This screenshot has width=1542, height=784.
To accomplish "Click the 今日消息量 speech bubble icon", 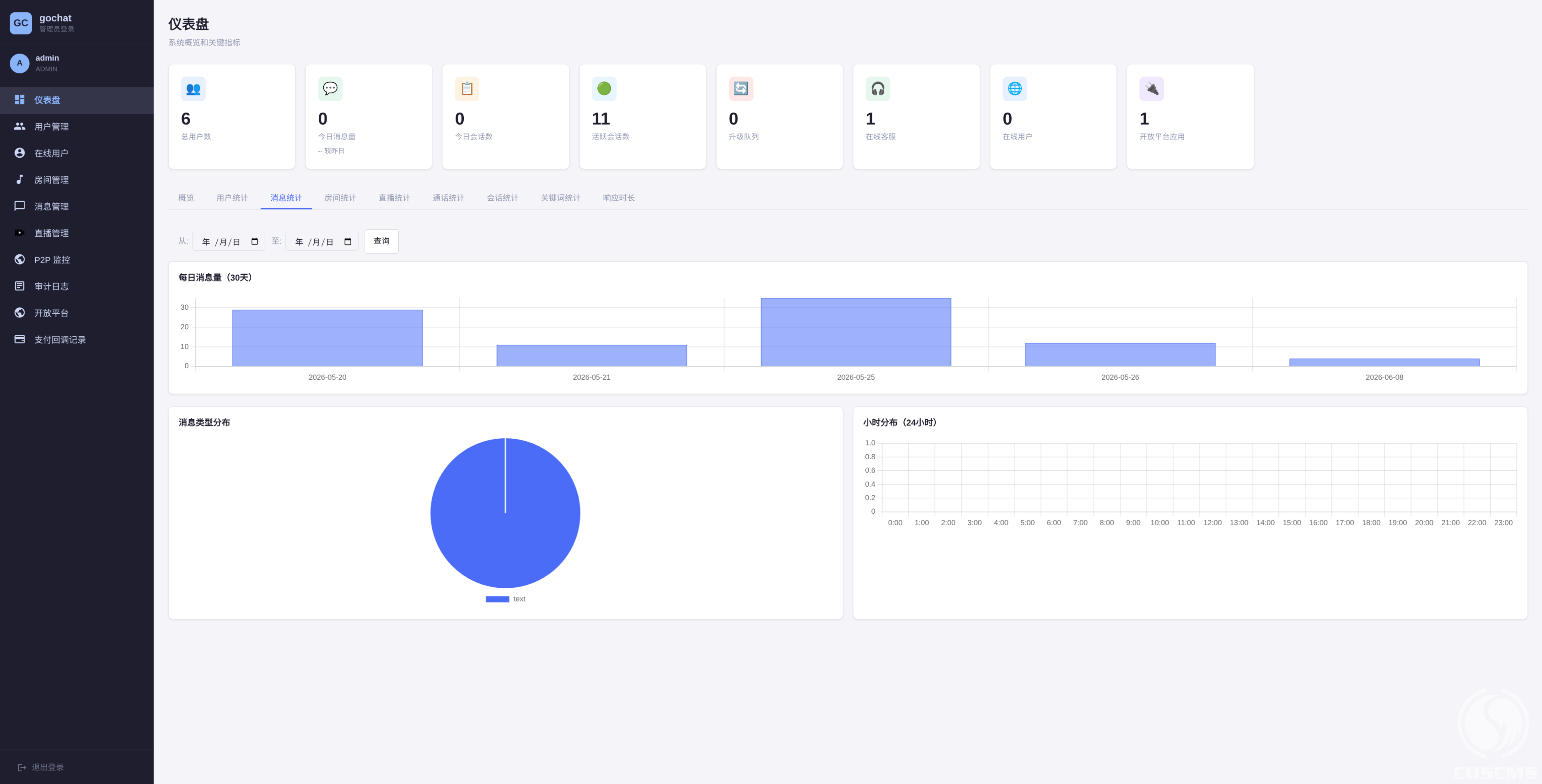I will click(x=330, y=88).
